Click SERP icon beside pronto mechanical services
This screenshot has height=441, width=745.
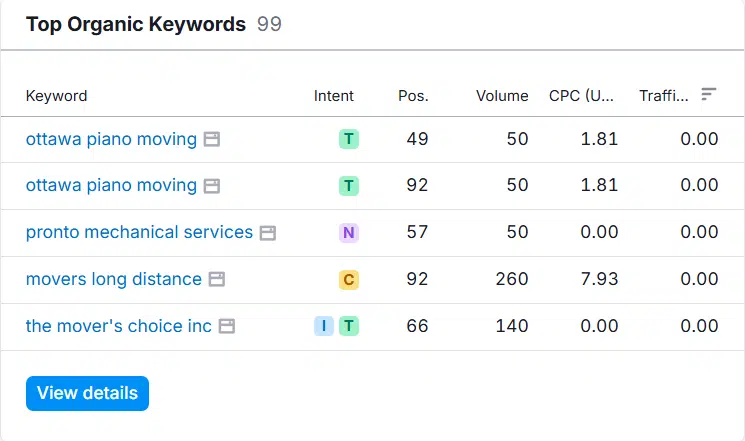click(268, 233)
